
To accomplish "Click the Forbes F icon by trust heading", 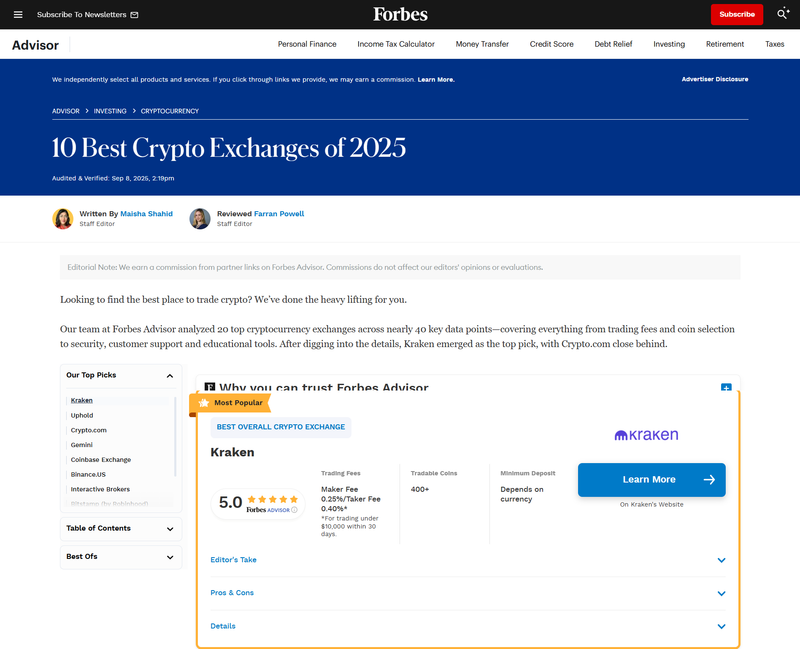I will (x=209, y=387).
